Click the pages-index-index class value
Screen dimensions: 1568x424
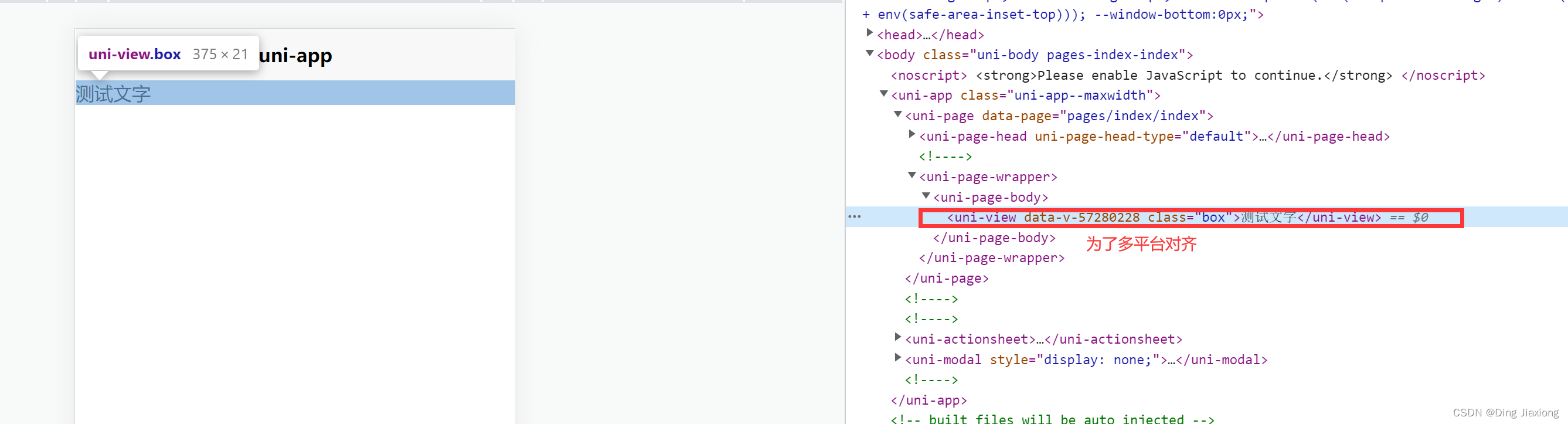point(1113,55)
